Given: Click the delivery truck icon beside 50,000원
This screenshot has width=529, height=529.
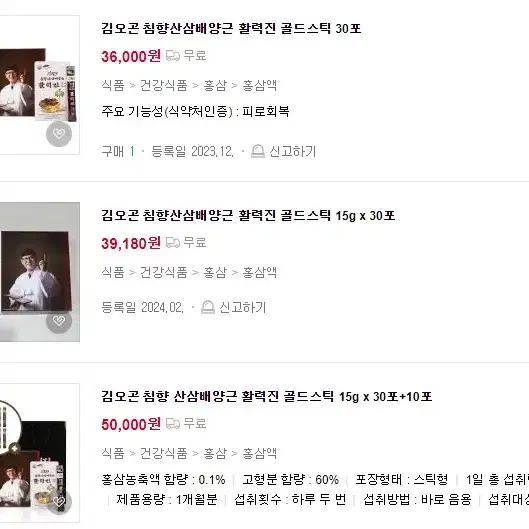Looking at the screenshot, I should pyautogui.click(x=173, y=424).
